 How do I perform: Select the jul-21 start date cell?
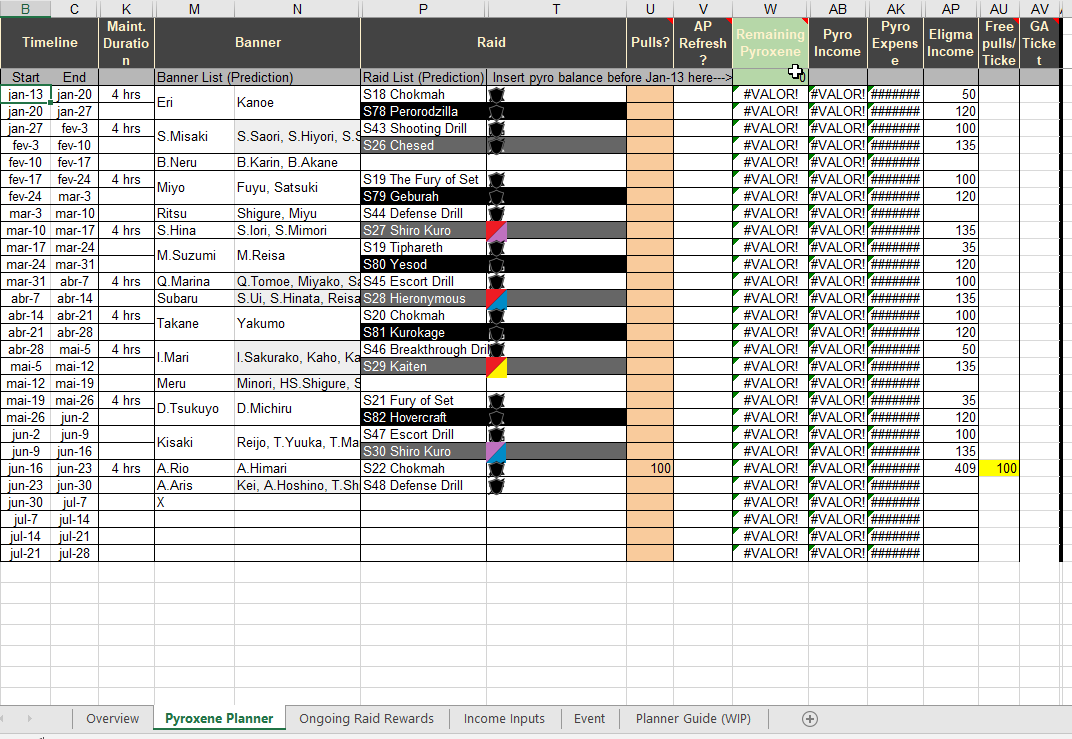(x=25, y=553)
